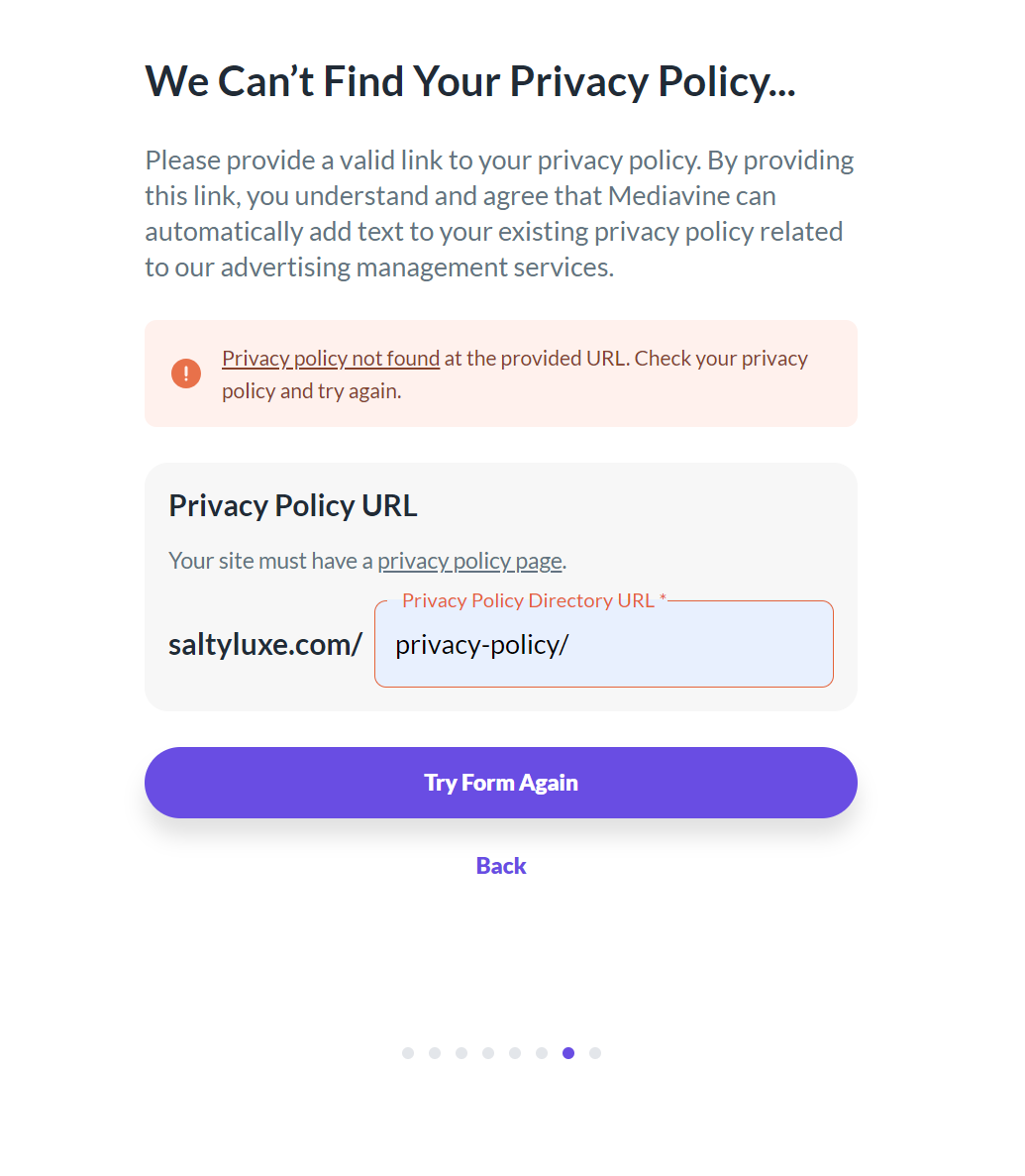Focus the Privacy Policy Directory URL field
The image size is (1025, 1176).
pyautogui.click(x=603, y=645)
